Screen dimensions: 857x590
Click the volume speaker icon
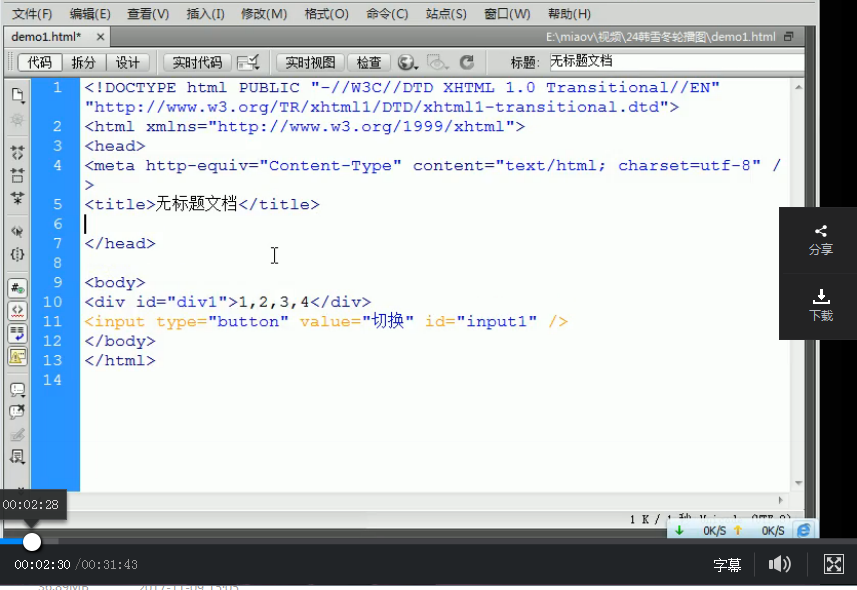click(x=779, y=564)
